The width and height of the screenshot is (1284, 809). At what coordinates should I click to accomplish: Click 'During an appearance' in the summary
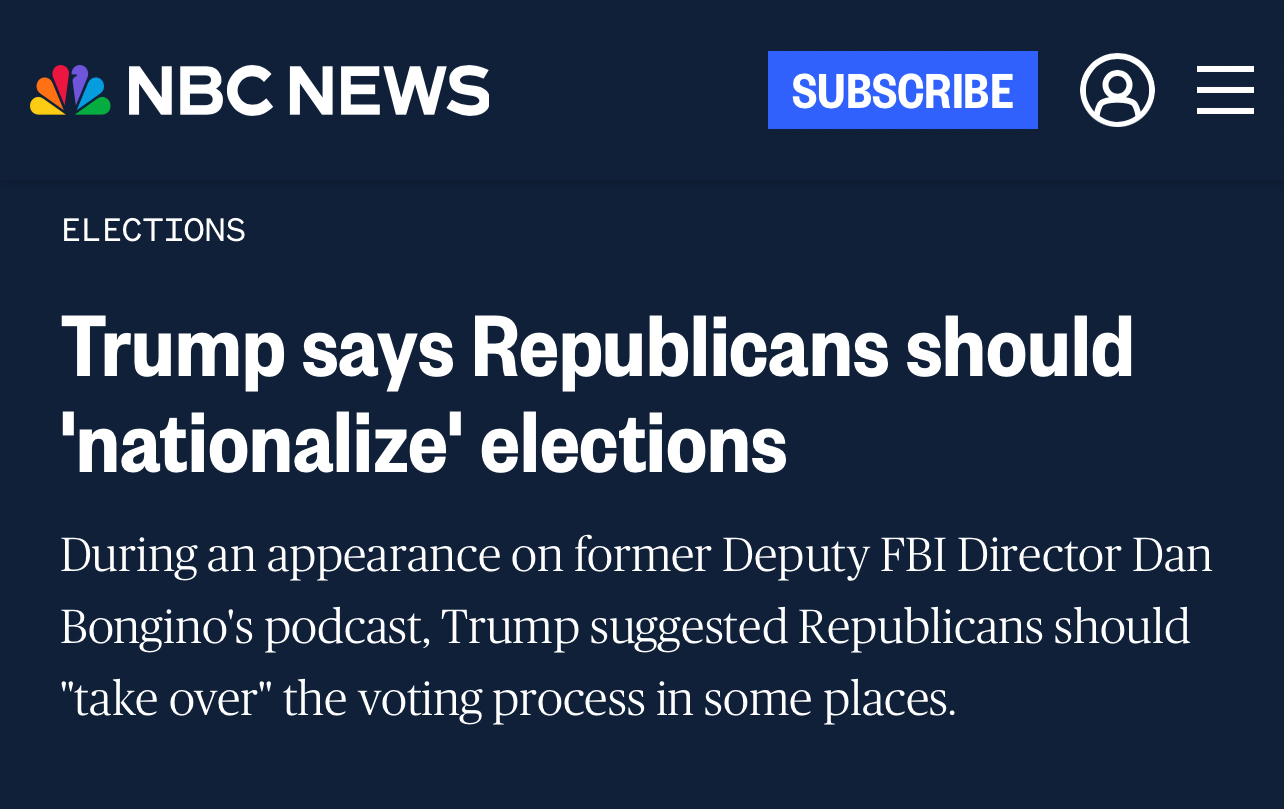(280, 555)
